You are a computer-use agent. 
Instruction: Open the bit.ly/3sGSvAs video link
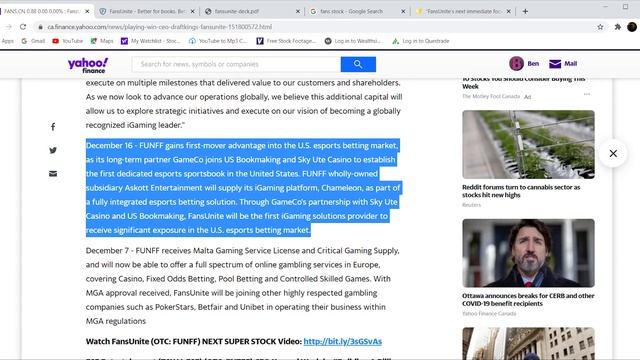tap(342, 341)
